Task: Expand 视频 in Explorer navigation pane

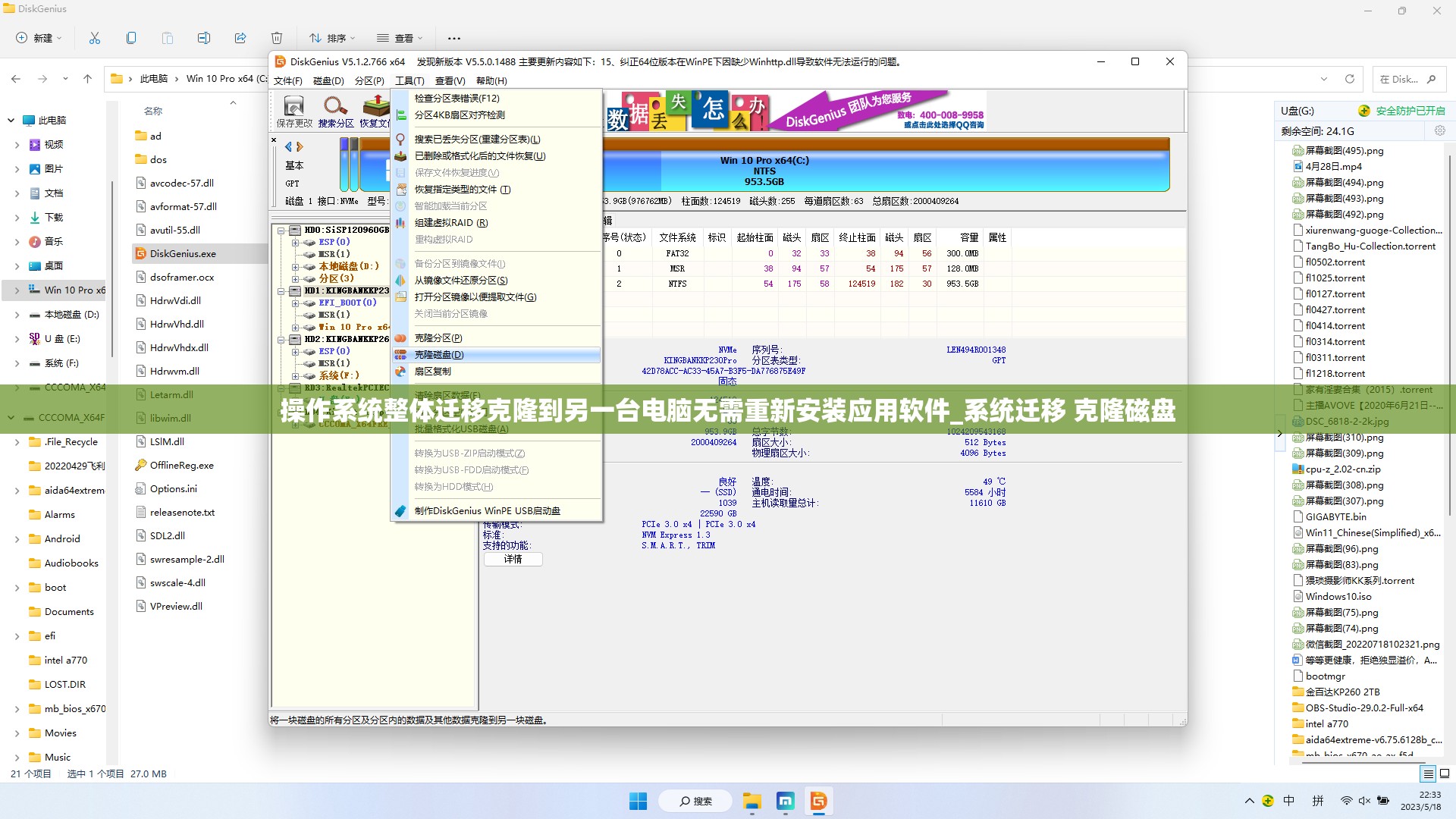Action: point(17,145)
